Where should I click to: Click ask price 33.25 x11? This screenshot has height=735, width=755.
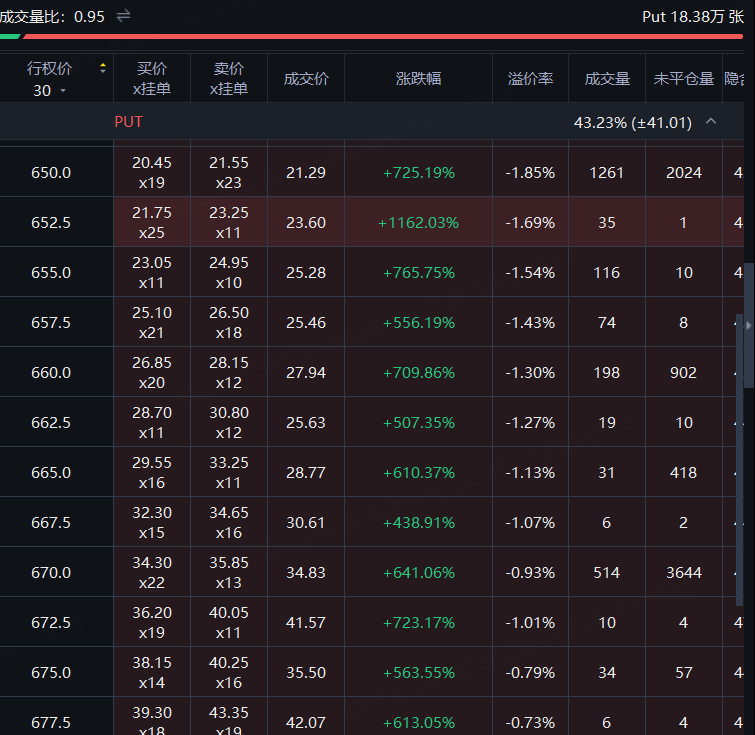(229, 472)
